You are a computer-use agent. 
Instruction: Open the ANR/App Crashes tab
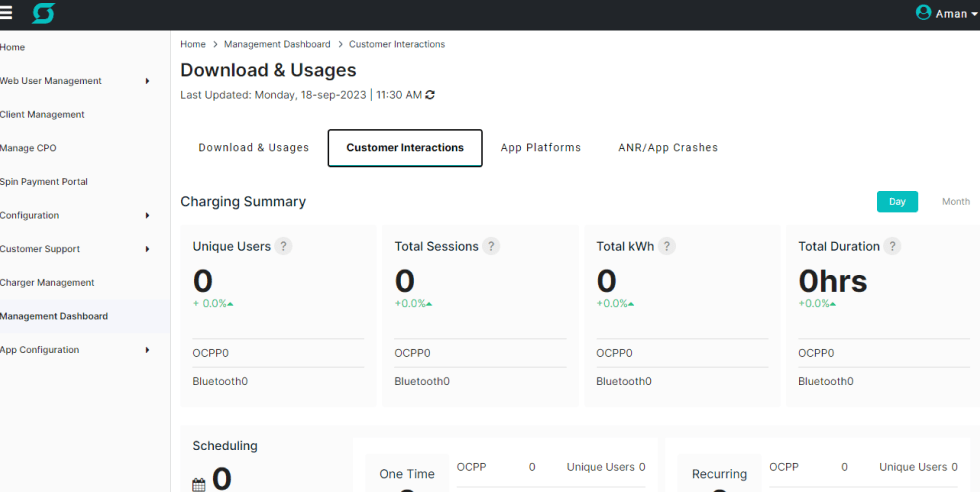point(668,148)
